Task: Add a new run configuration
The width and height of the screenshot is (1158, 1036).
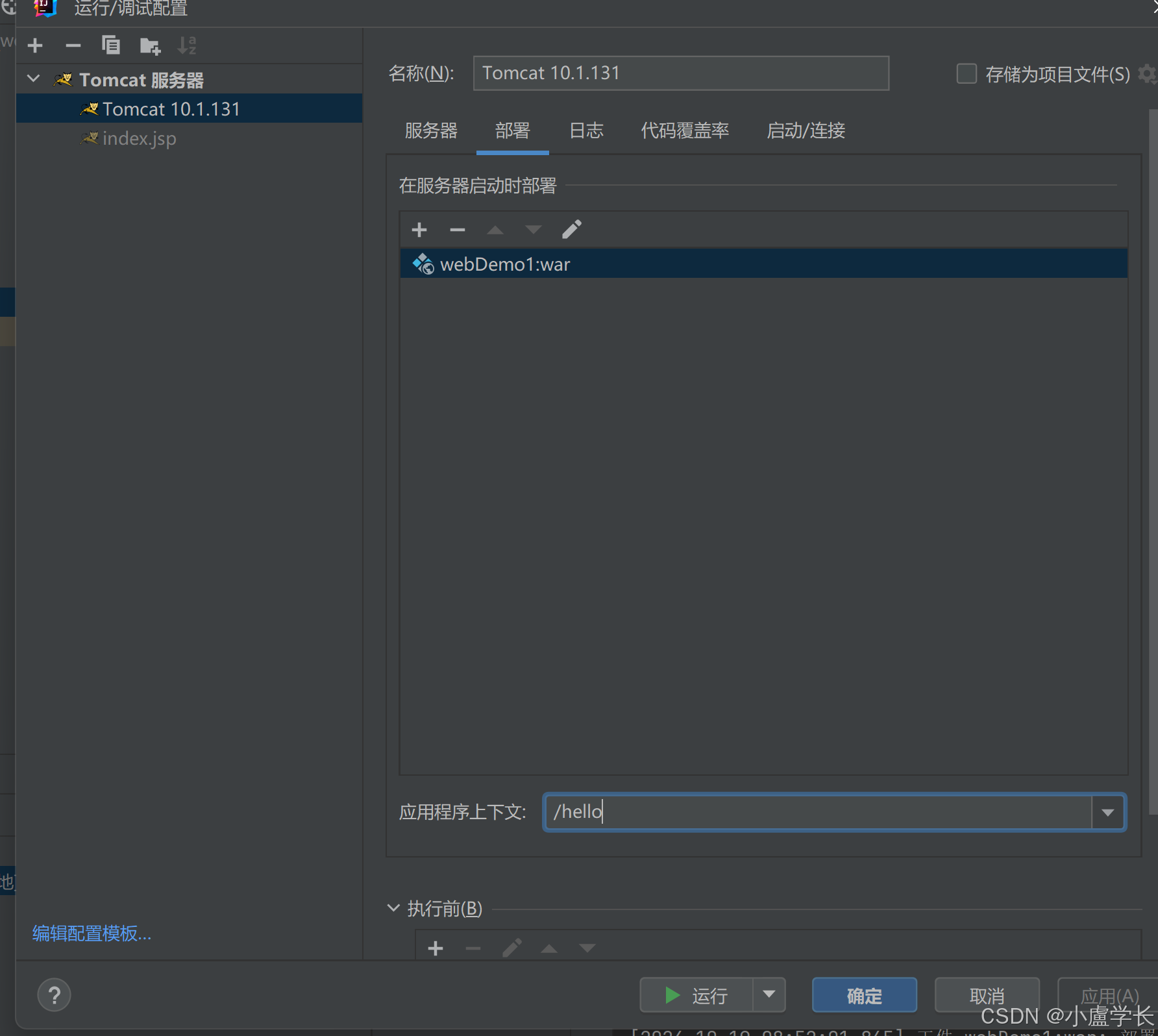Action: click(35, 45)
